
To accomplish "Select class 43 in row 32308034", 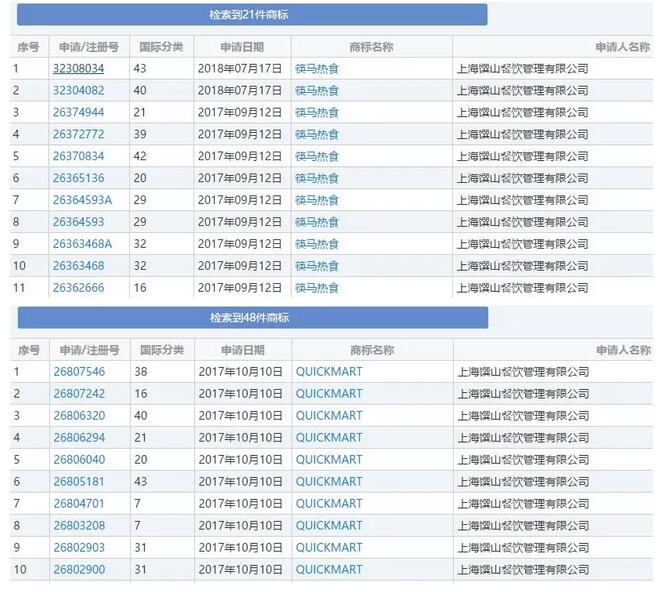I will 140,69.
